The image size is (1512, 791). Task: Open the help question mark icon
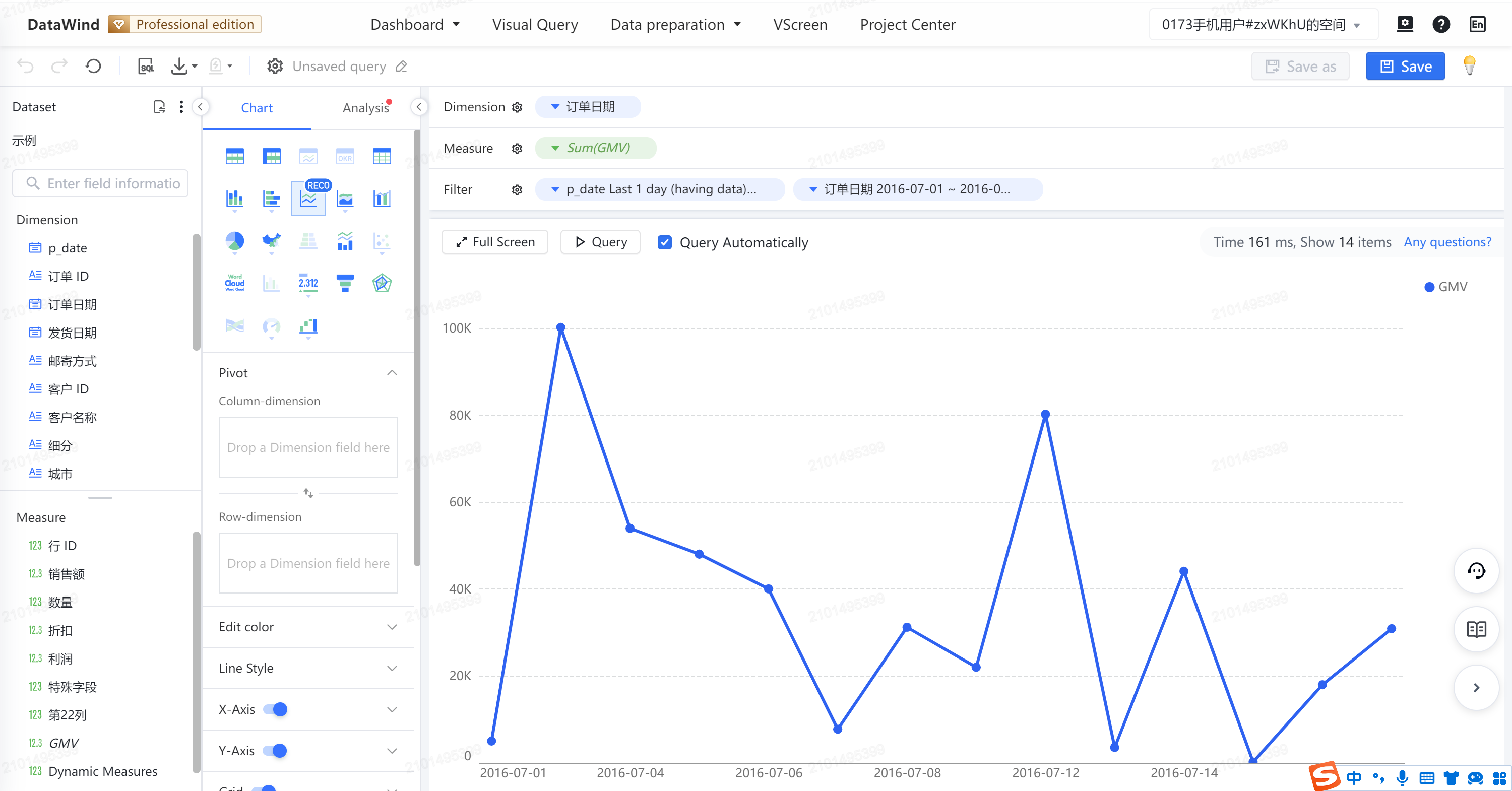click(x=1441, y=24)
